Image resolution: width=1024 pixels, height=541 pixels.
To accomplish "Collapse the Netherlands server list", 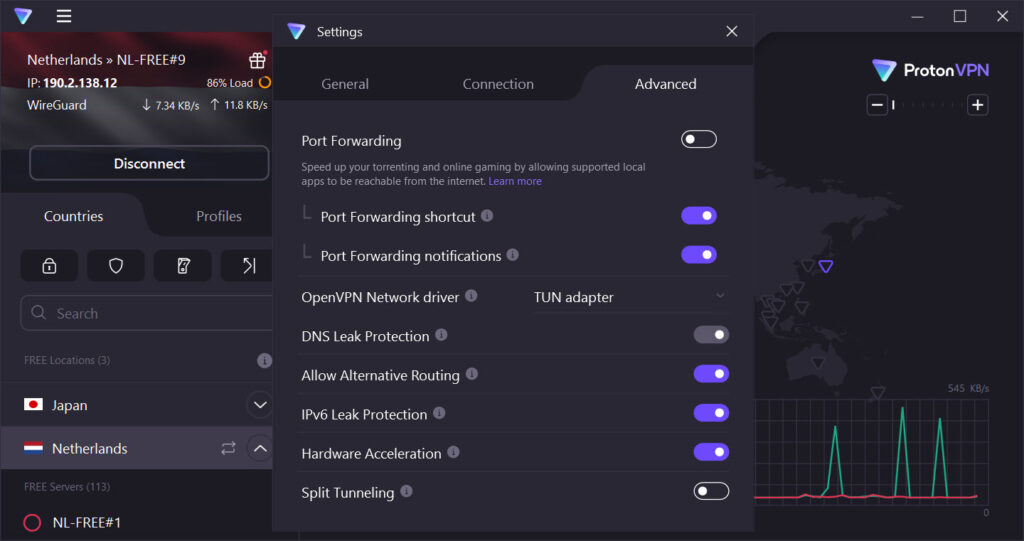I will click(260, 448).
